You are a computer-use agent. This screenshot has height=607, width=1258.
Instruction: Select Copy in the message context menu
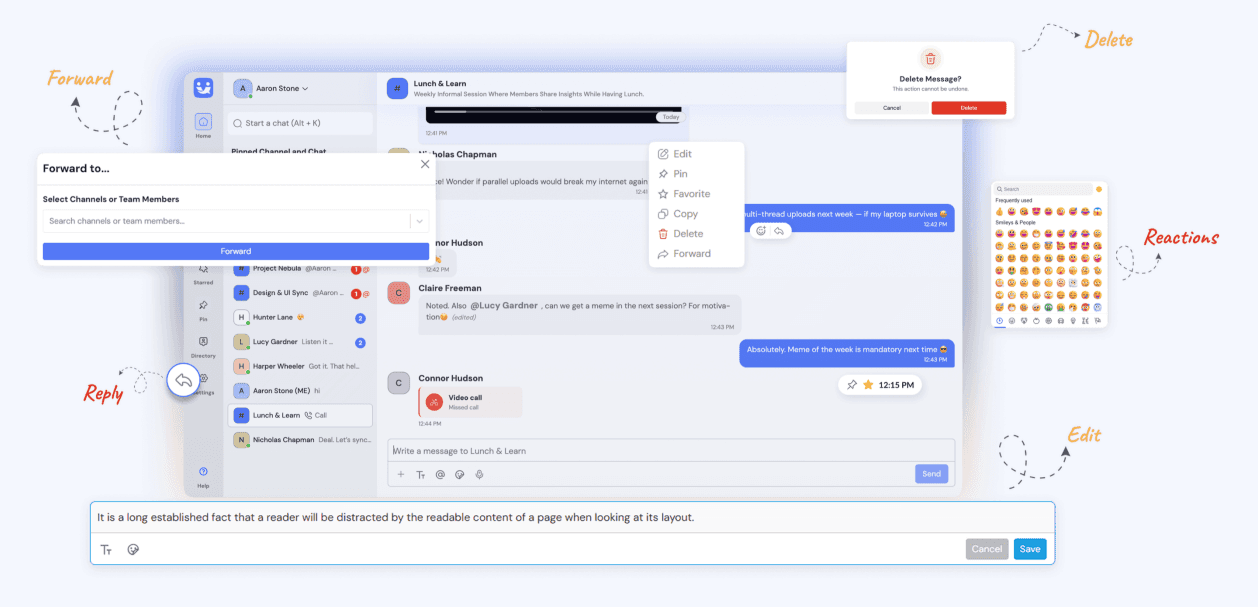pyautogui.click(x=685, y=214)
